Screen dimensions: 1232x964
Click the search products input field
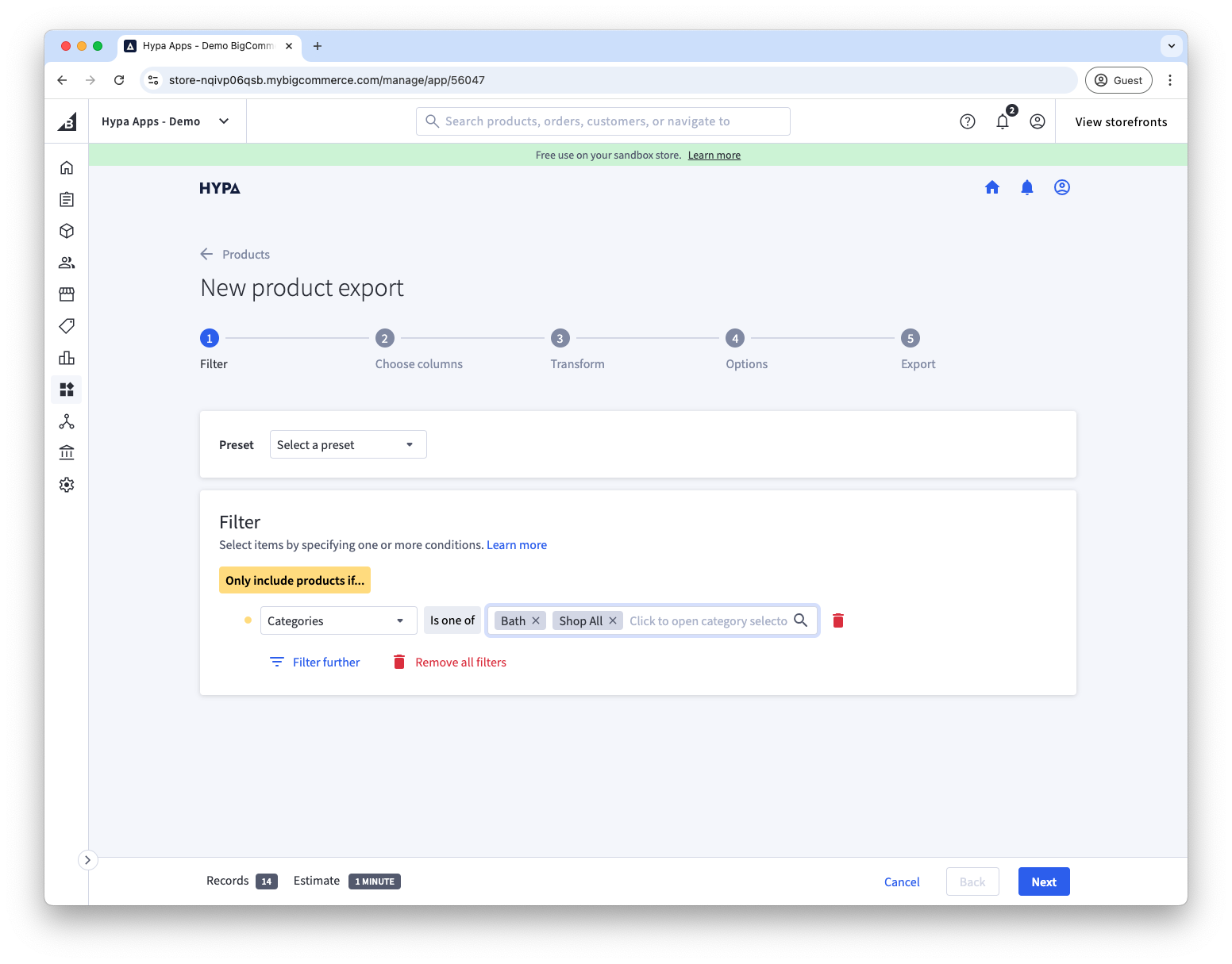click(x=603, y=121)
